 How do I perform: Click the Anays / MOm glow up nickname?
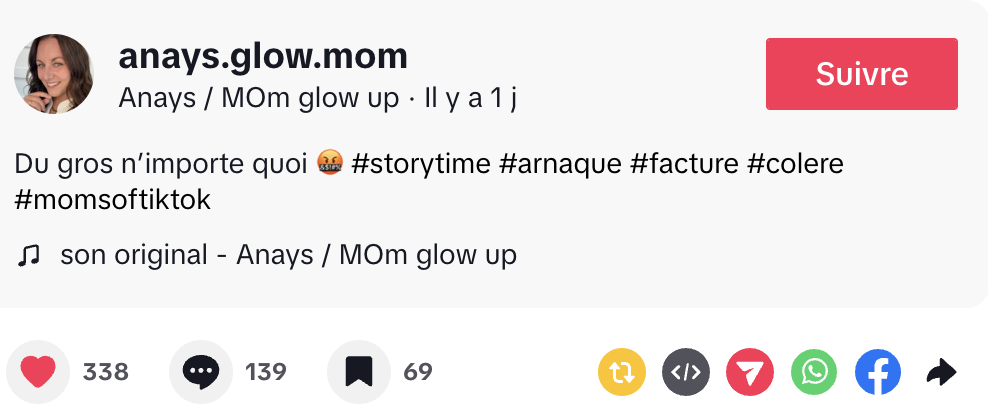click(x=260, y=98)
